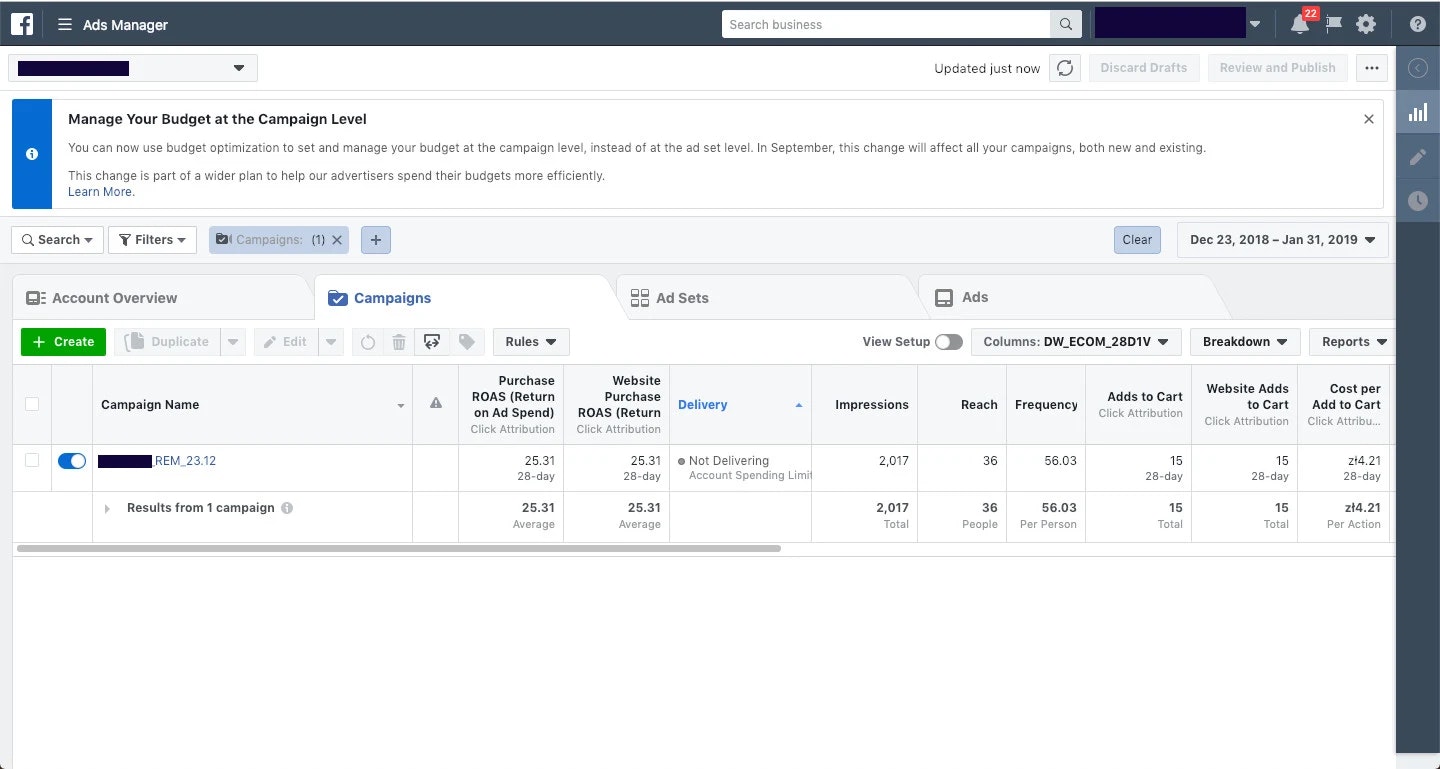
Task: Click the Not Delivering status text
Action: click(x=729, y=461)
